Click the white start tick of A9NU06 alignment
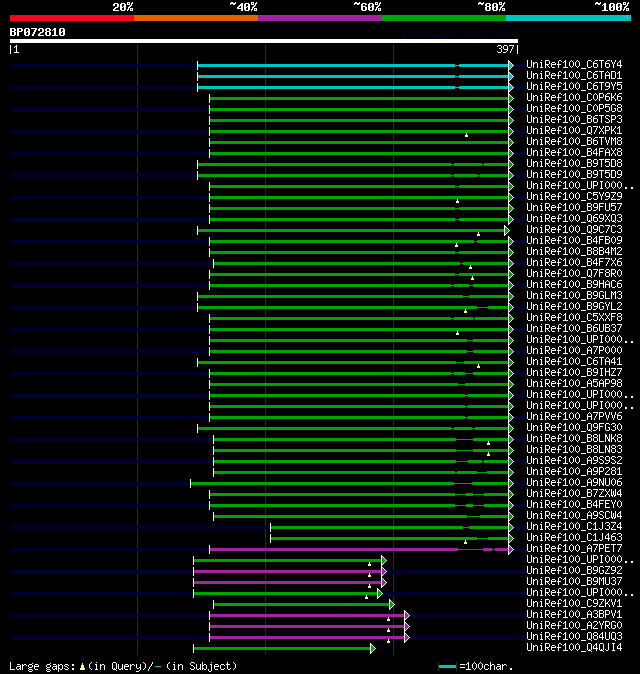This screenshot has height=674, width=640. point(191,484)
